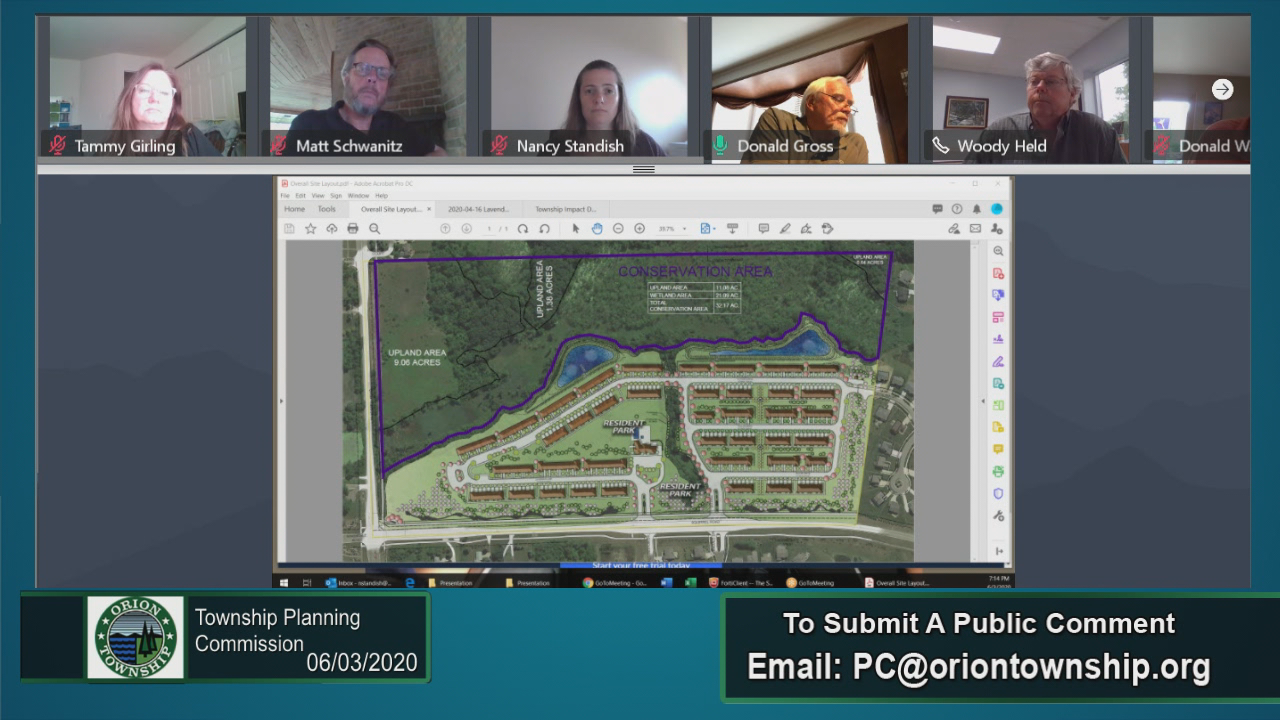Viewport: 1280px width, 720px height.
Task: Open Acrobat notifications bell
Action: point(977,209)
